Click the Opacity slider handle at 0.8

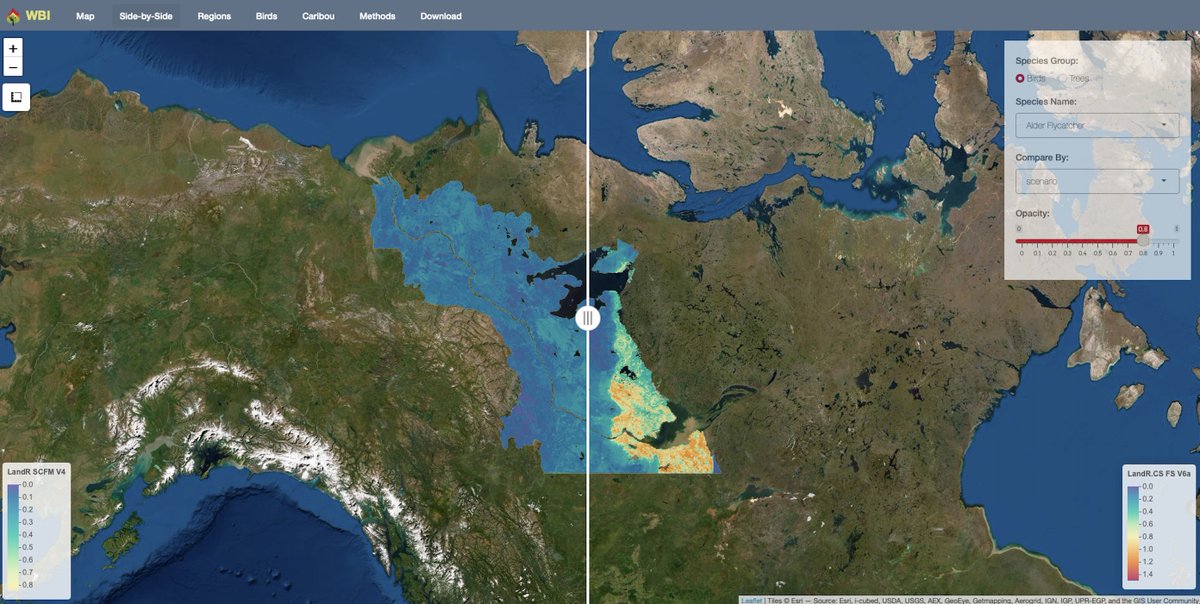[x=1143, y=240]
